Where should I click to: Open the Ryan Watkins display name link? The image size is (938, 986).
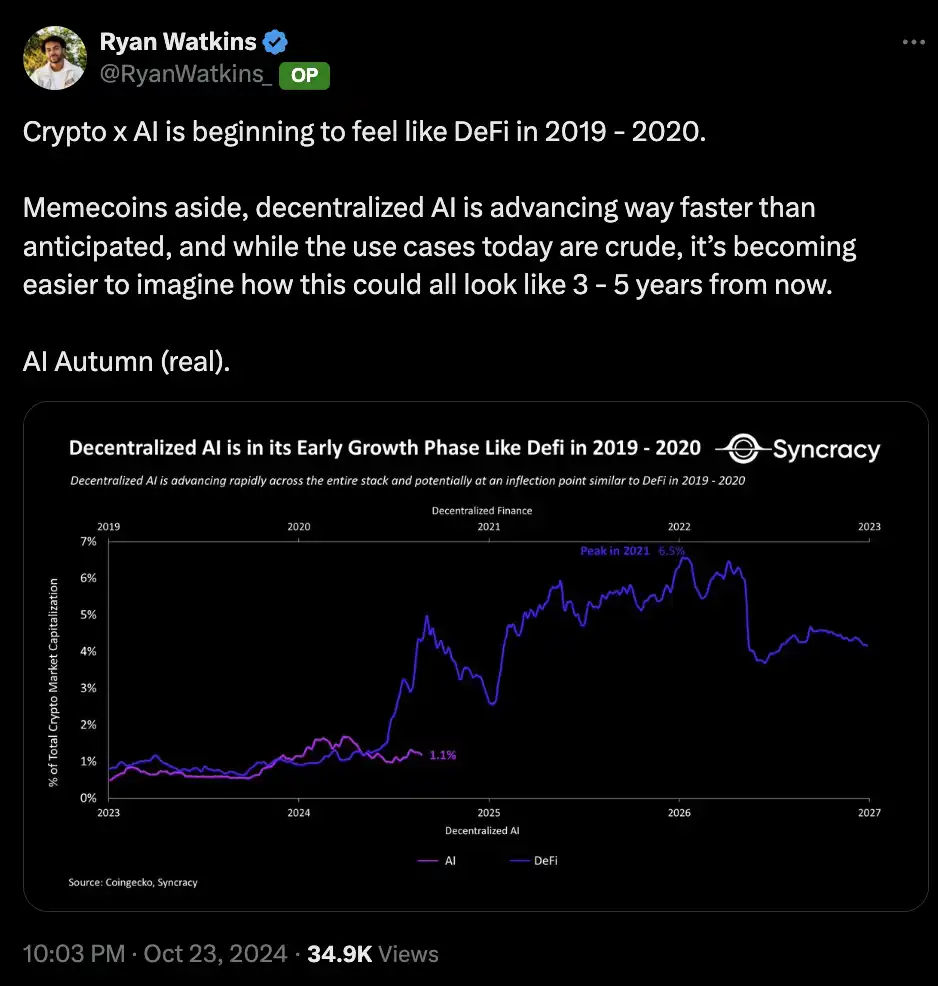(x=178, y=42)
